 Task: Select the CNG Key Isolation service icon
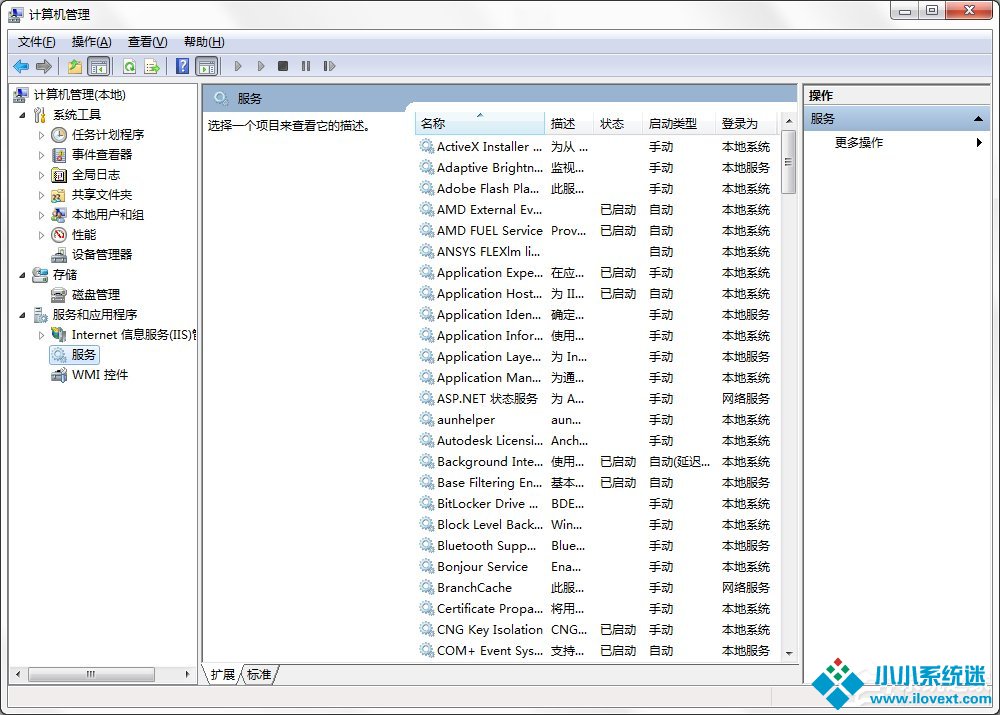click(427, 630)
